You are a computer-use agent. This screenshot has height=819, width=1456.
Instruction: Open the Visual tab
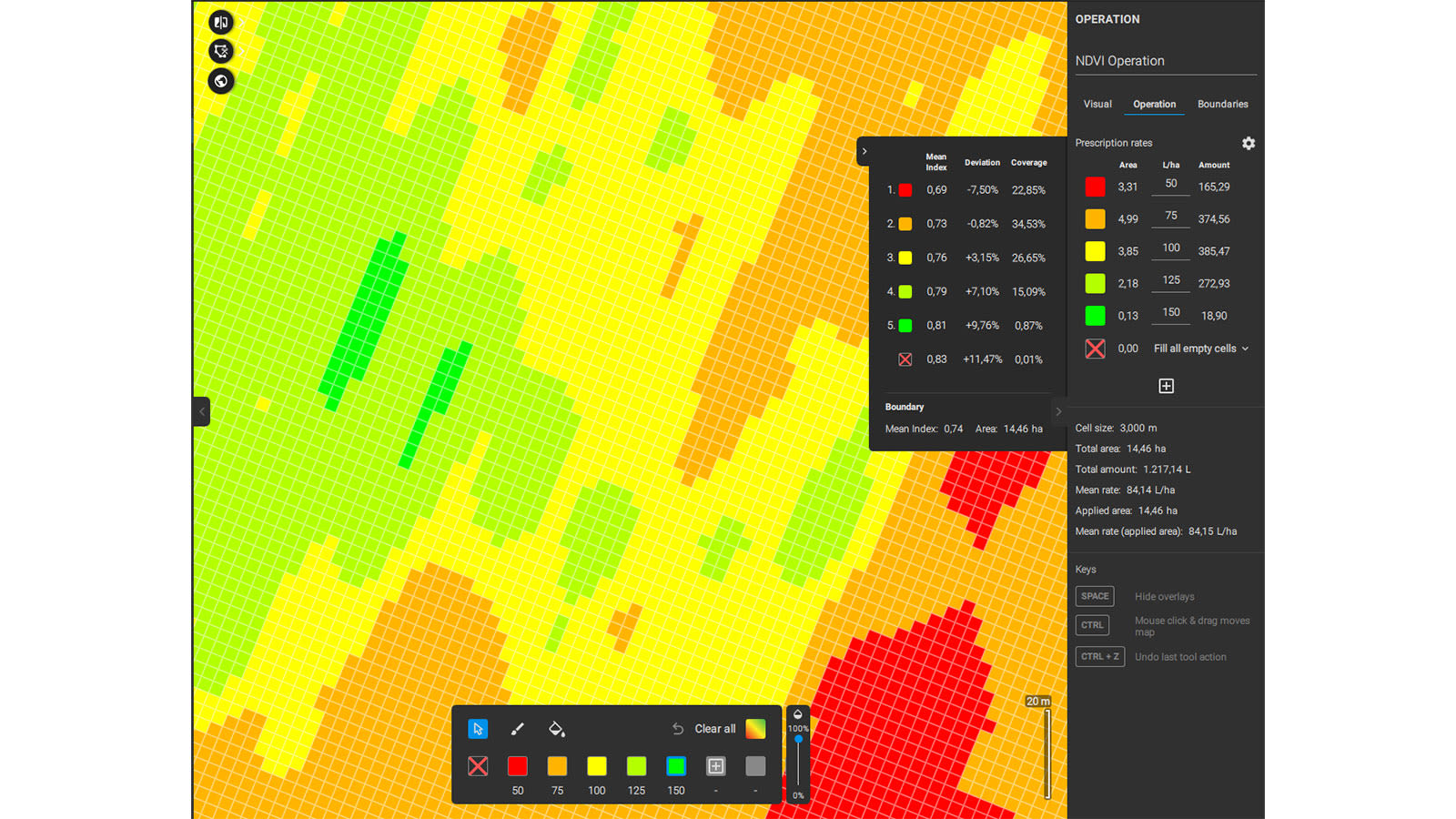click(1097, 104)
